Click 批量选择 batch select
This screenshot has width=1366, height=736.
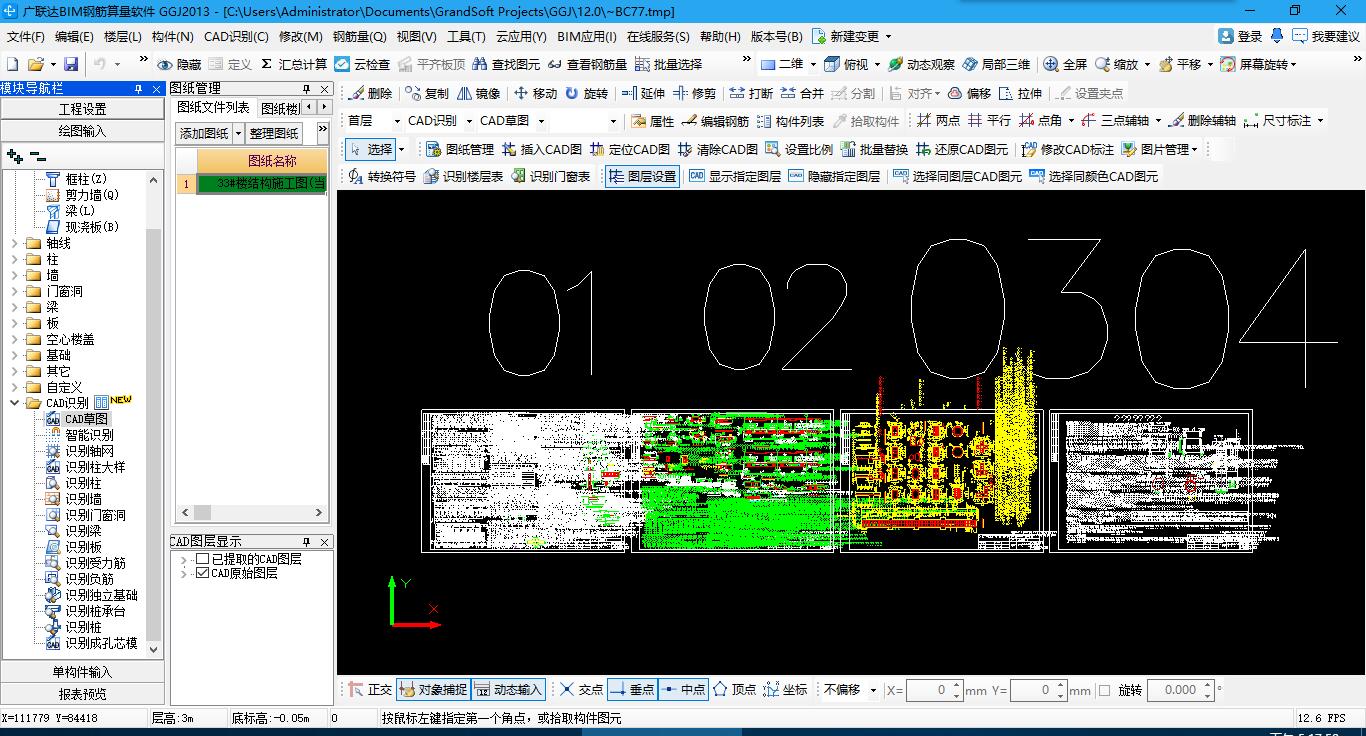coord(668,64)
